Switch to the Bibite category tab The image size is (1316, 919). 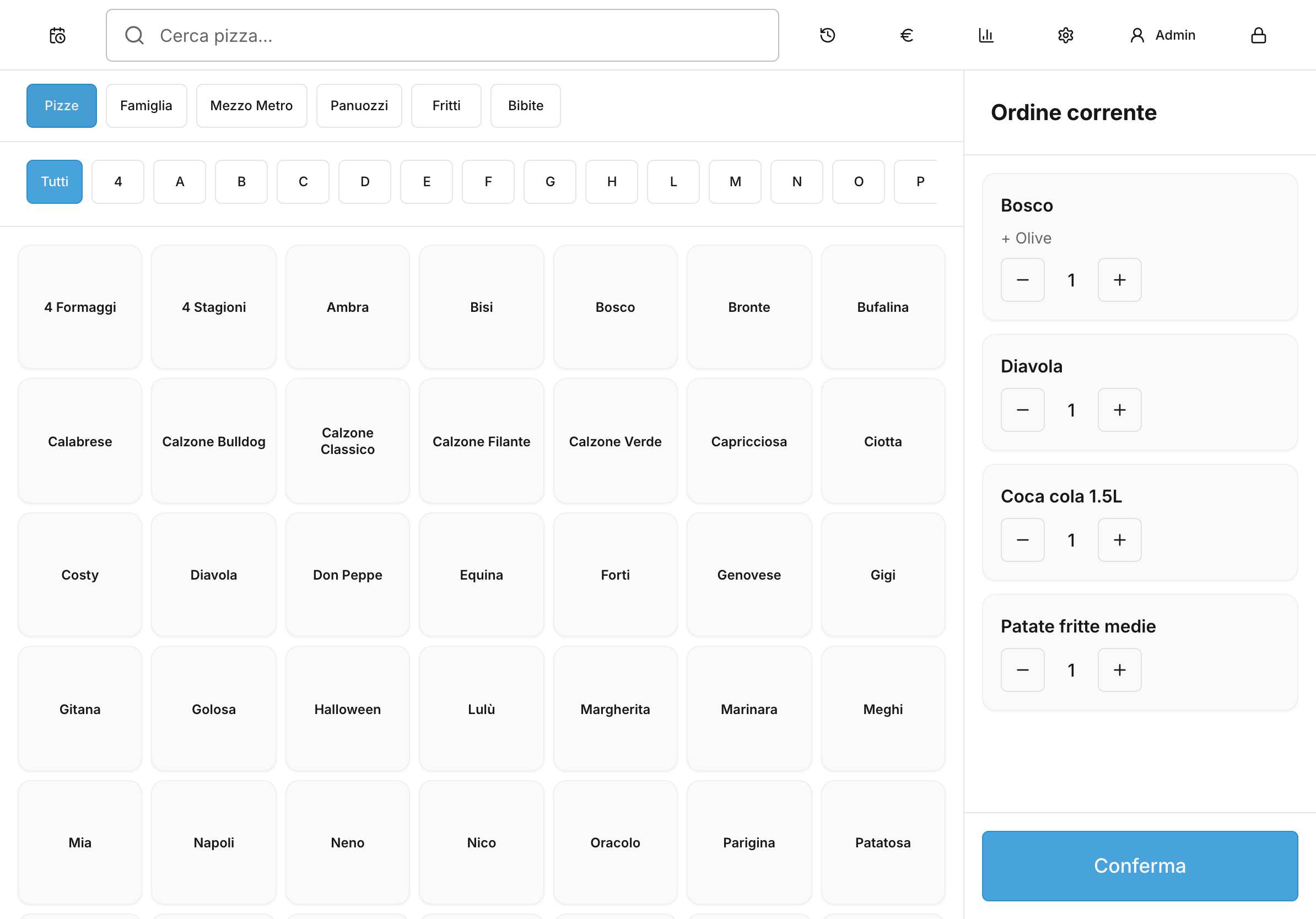pyautogui.click(x=526, y=105)
